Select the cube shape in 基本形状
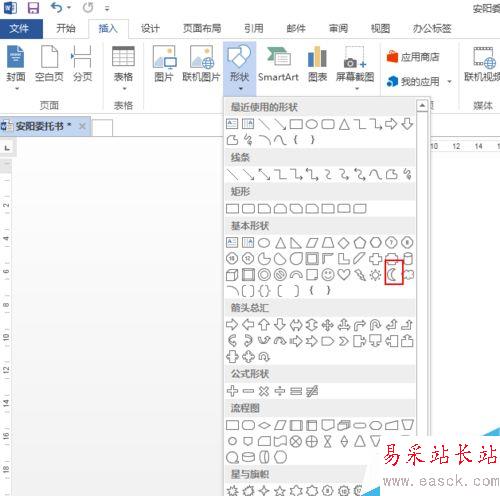Screen dimensions: 500x496 click(x=232, y=275)
